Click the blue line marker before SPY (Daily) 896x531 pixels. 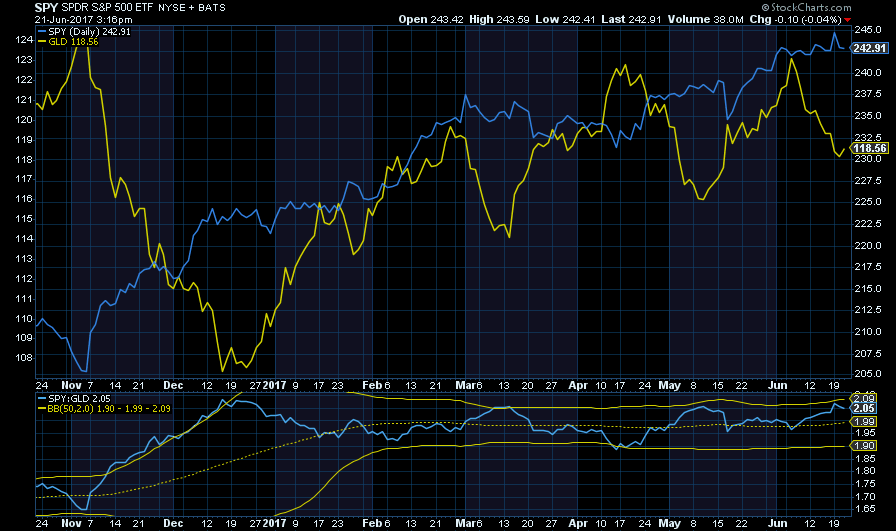(x=42, y=31)
